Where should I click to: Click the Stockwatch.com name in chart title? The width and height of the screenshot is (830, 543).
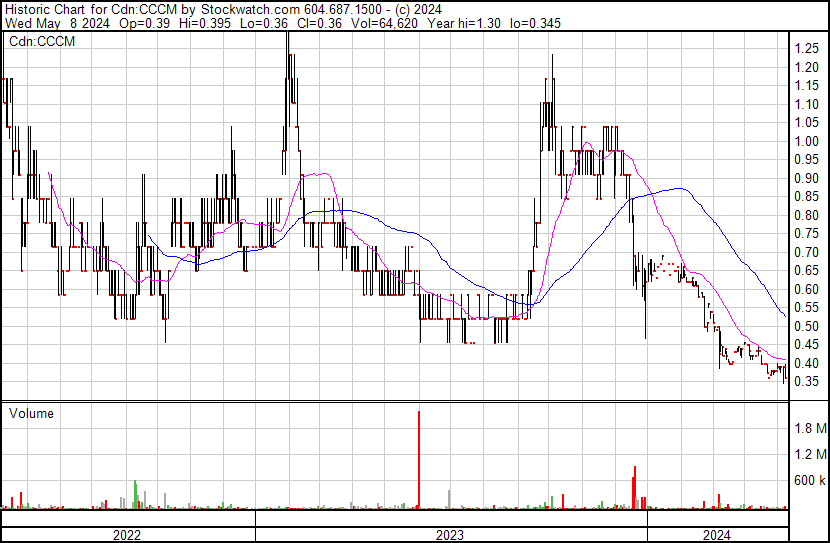click(251, 10)
